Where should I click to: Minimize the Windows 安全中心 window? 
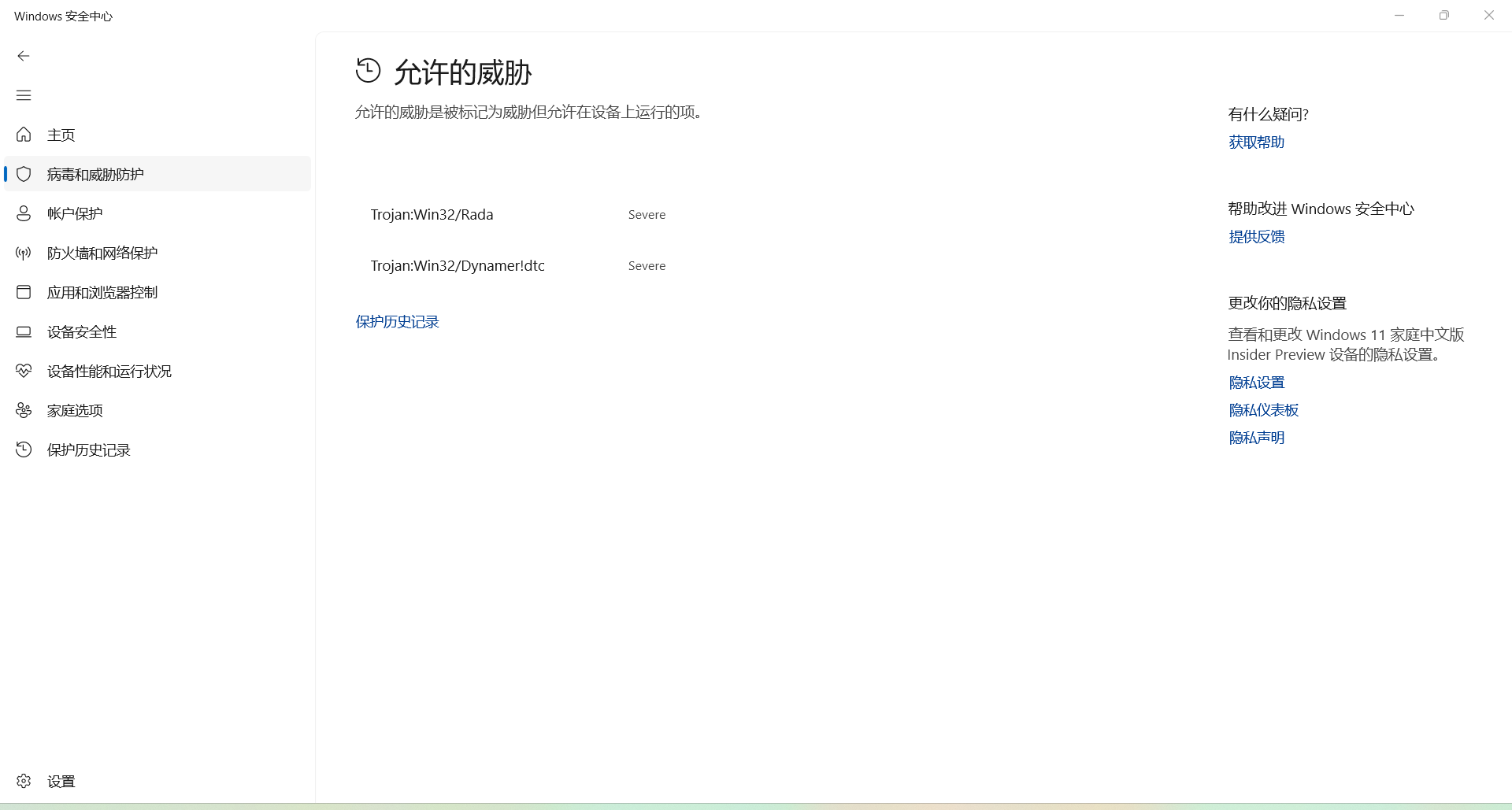pos(1399,16)
